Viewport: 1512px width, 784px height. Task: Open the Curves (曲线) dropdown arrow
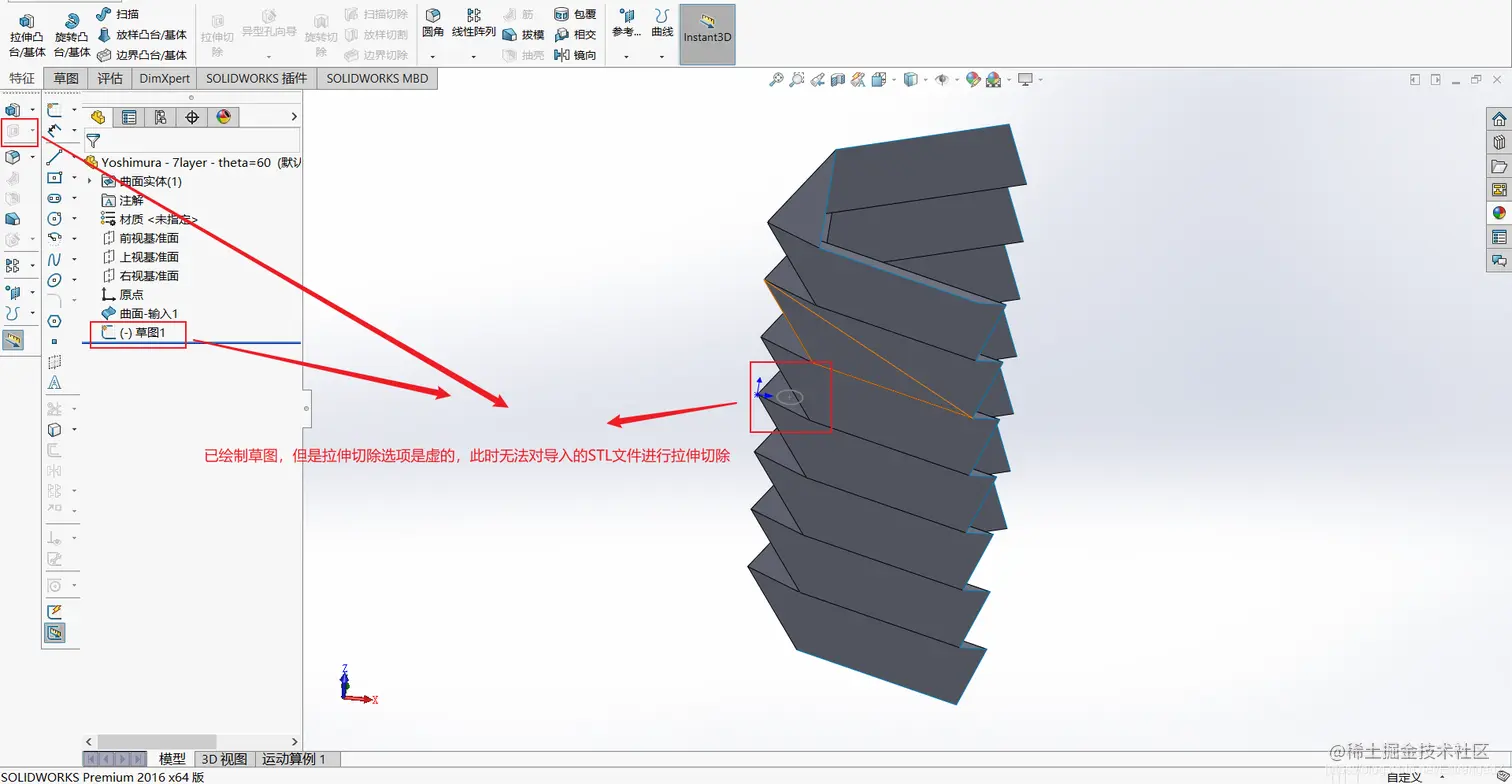[662, 56]
